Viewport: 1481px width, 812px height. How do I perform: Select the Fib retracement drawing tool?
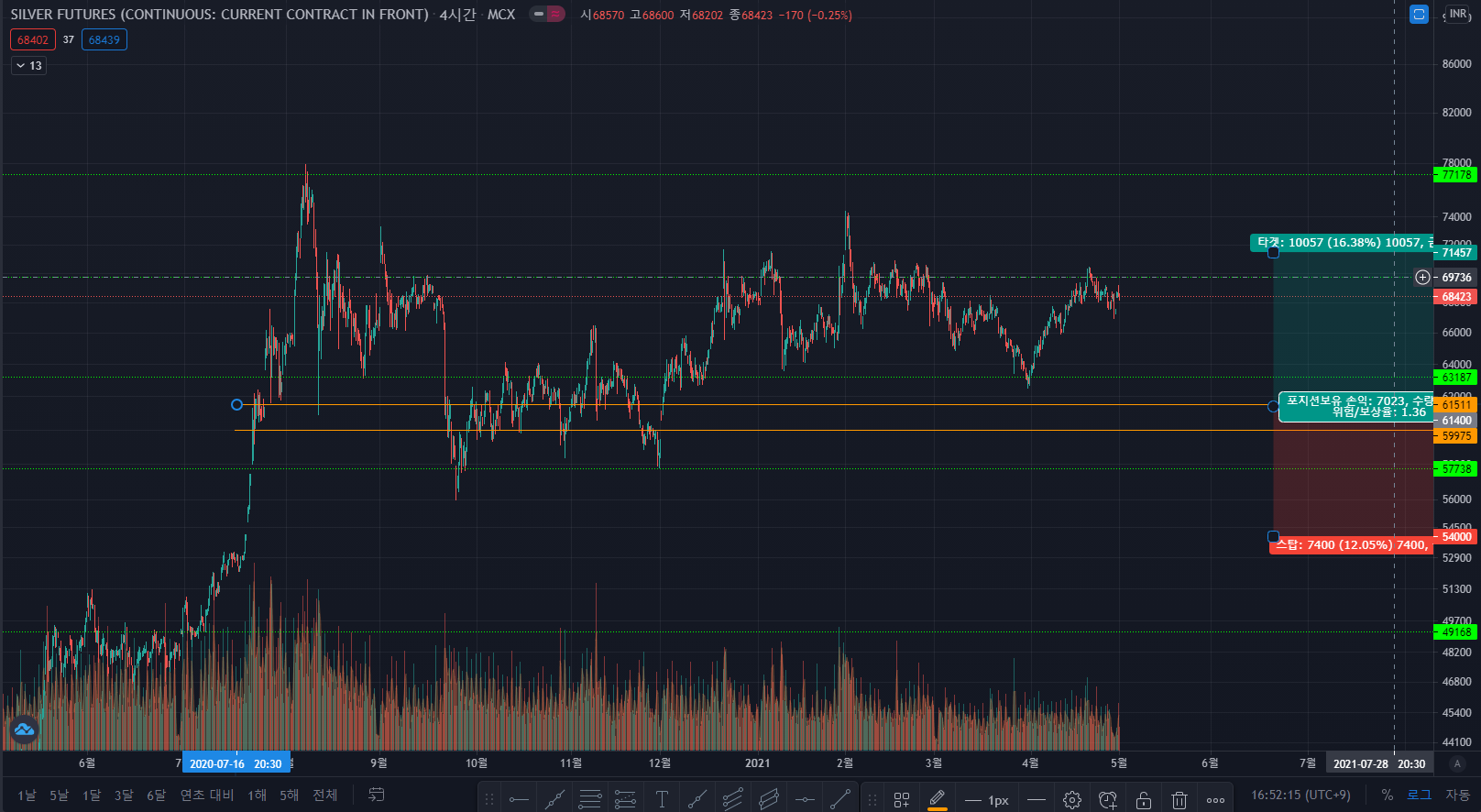(590, 799)
